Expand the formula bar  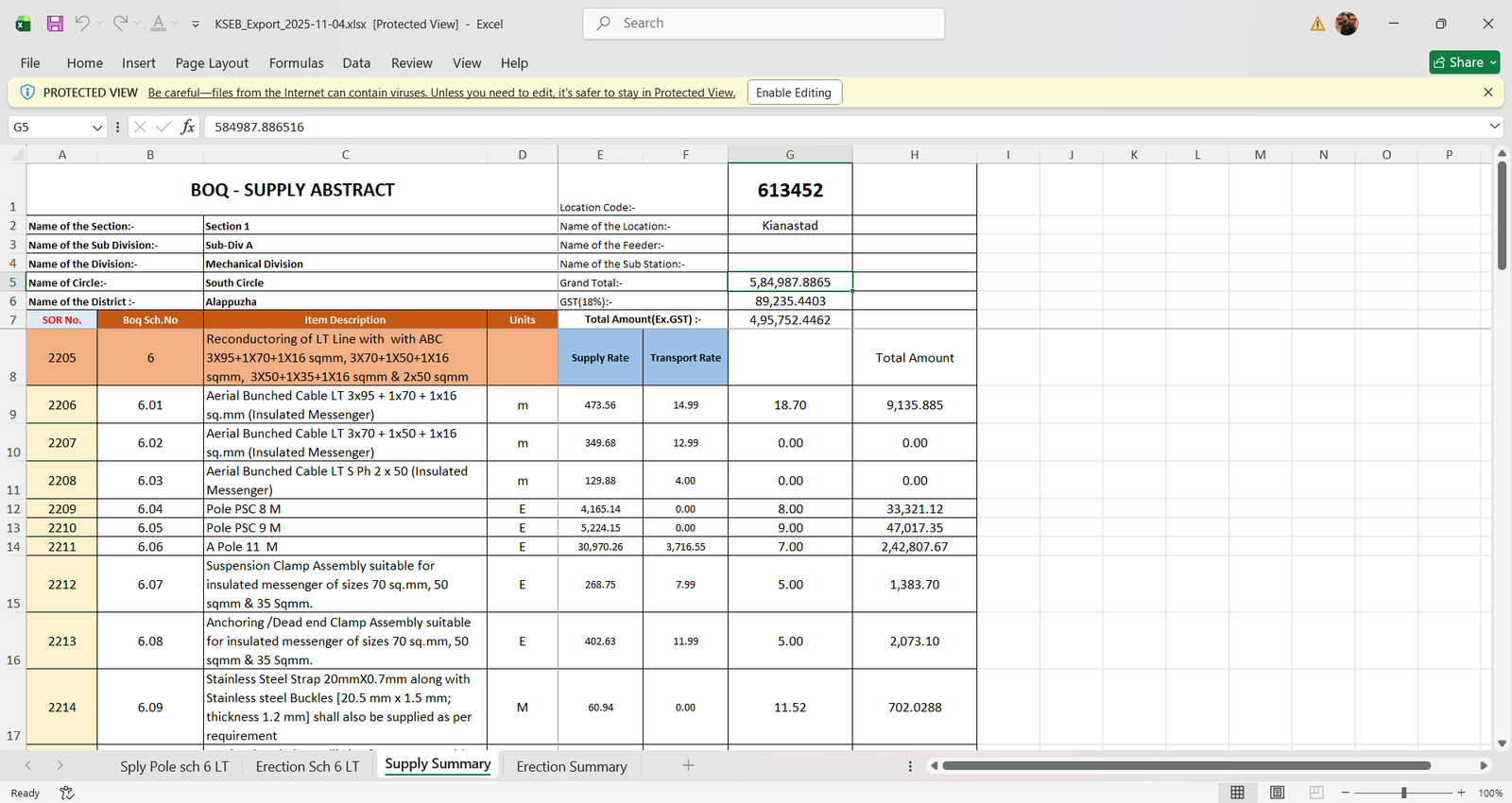point(1494,127)
